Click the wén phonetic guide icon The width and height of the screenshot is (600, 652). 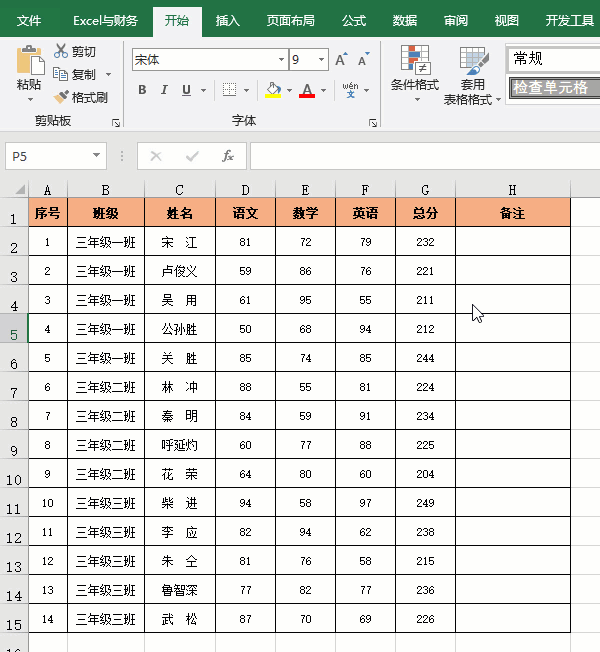[x=350, y=90]
